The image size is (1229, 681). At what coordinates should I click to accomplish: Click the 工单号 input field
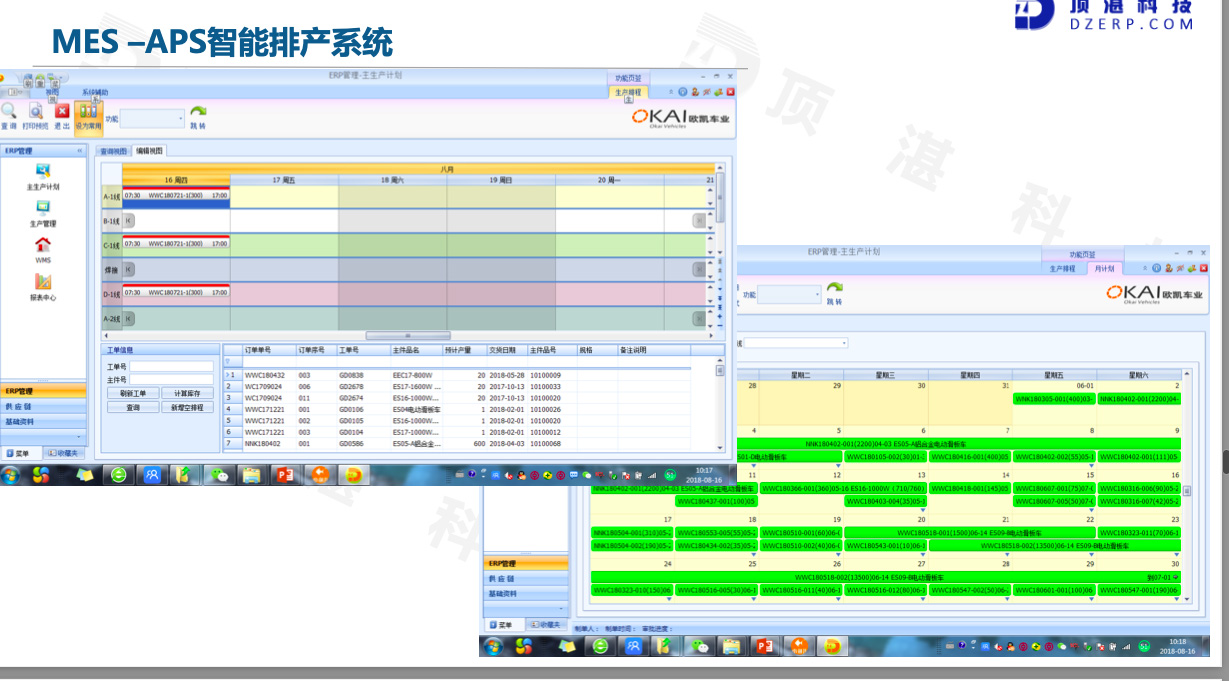[171, 367]
